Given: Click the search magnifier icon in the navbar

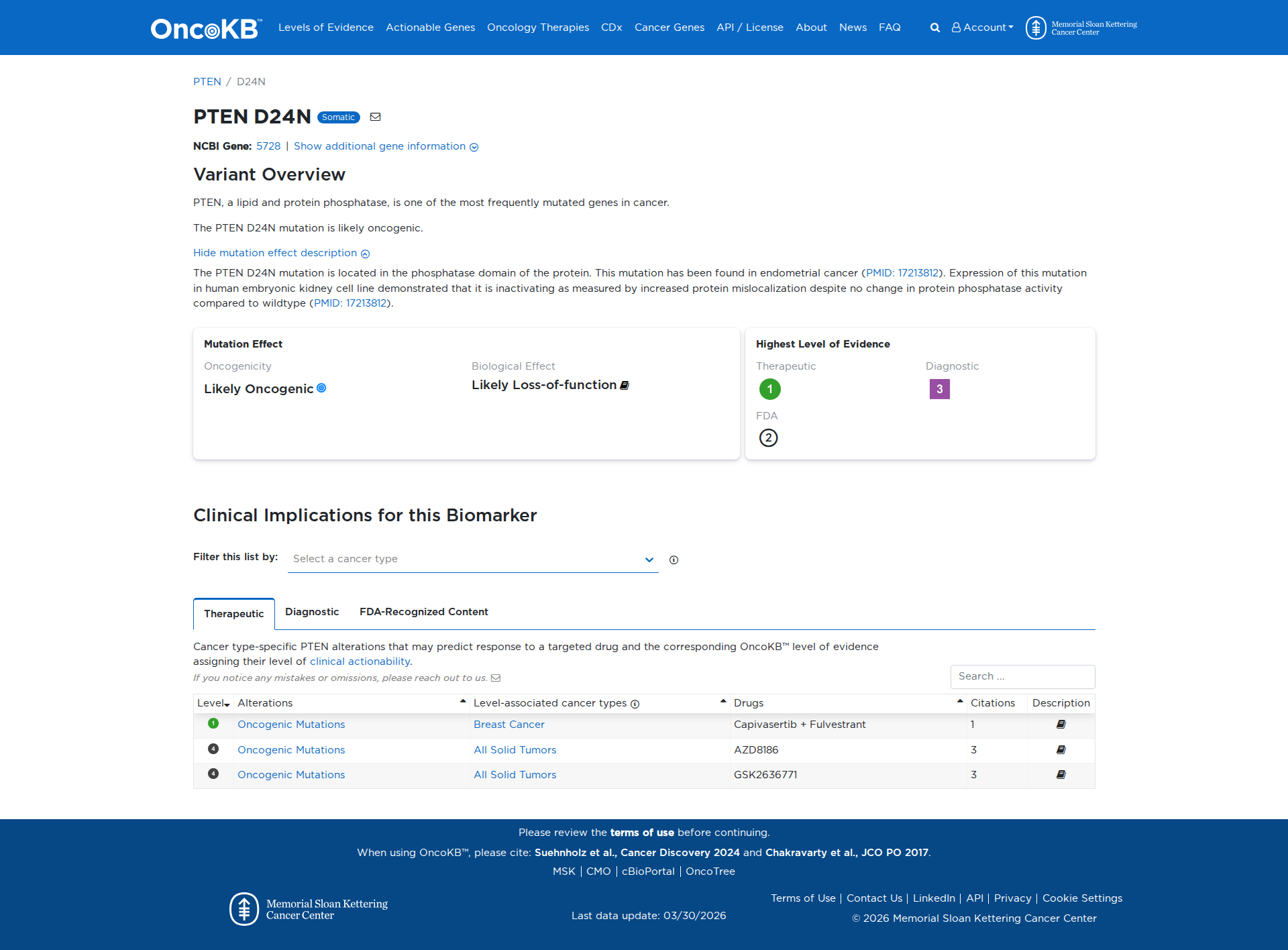Looking at the screenshot, I should [x=934, y=28].
